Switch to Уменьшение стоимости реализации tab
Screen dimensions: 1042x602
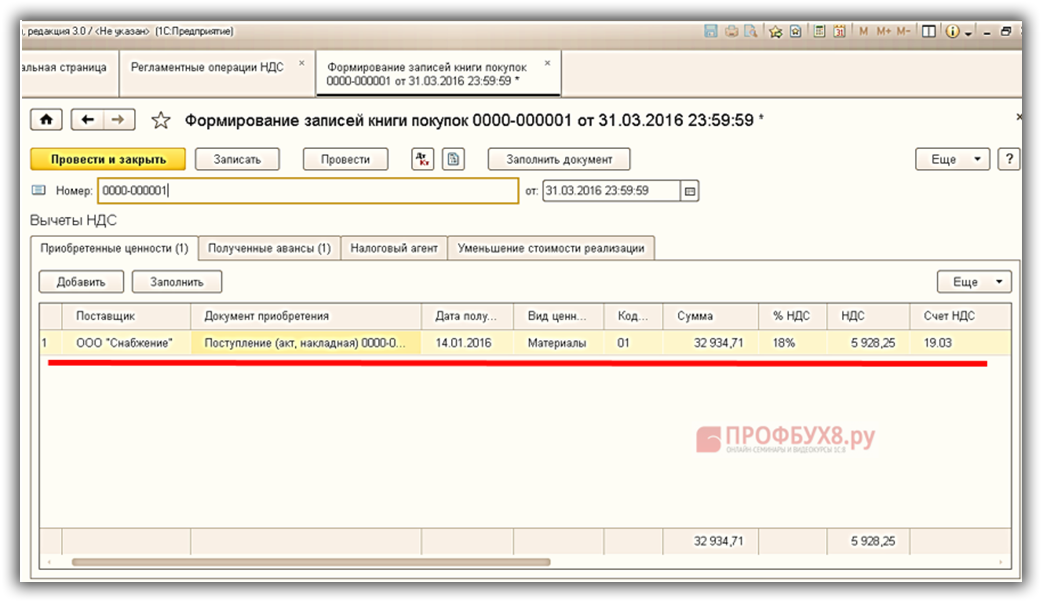[551, 248]
